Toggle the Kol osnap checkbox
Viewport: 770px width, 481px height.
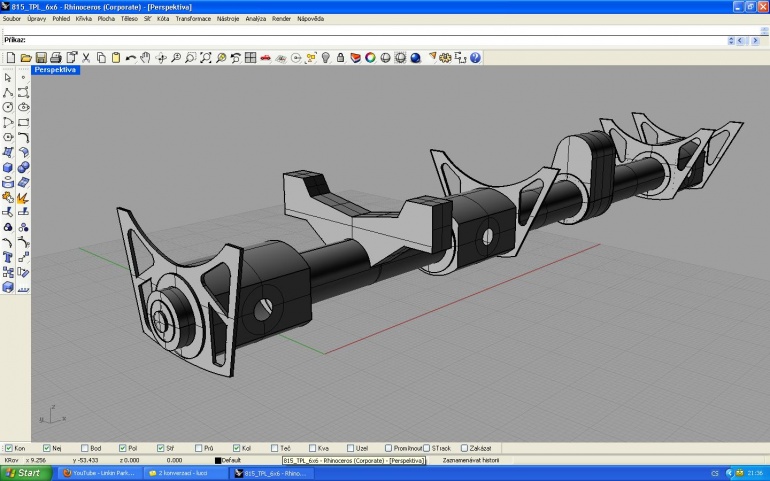coord(236,448)
